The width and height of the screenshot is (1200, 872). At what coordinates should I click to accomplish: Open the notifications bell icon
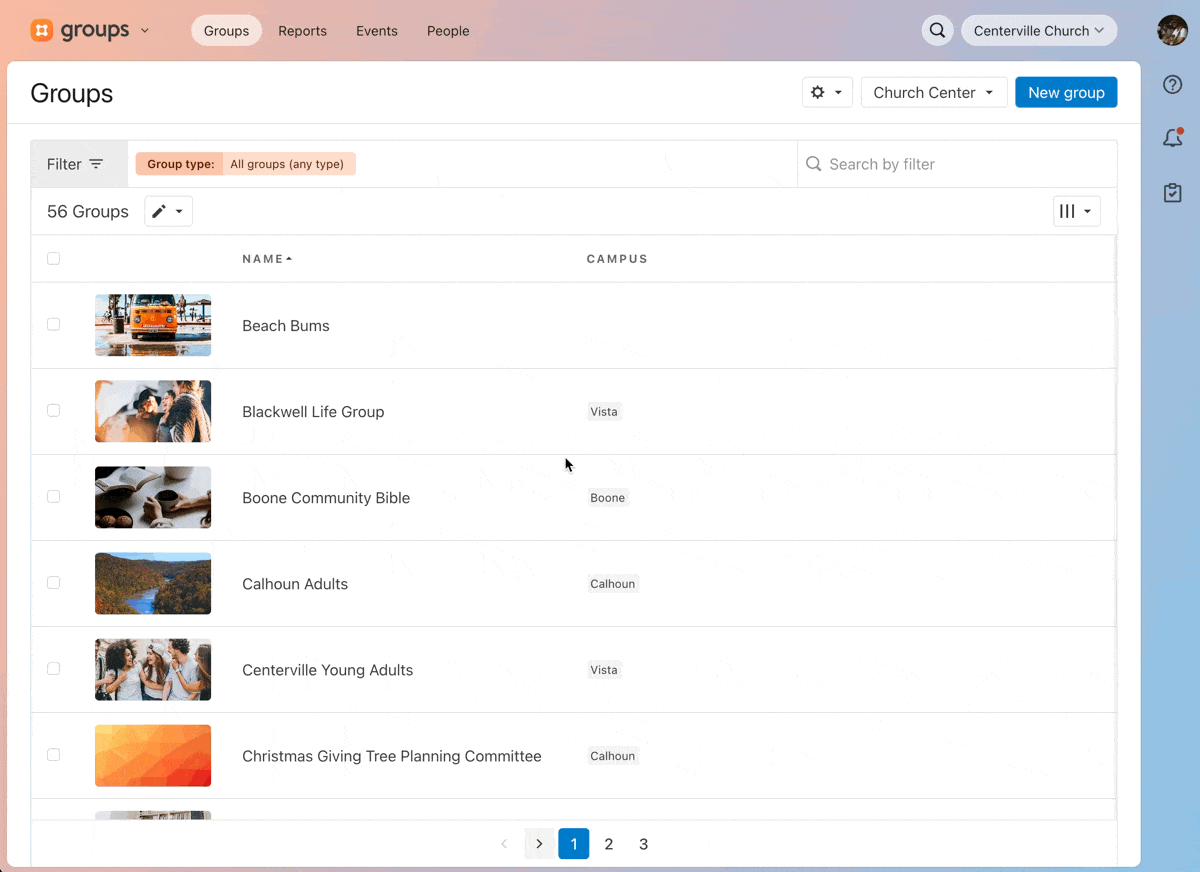1173,139
